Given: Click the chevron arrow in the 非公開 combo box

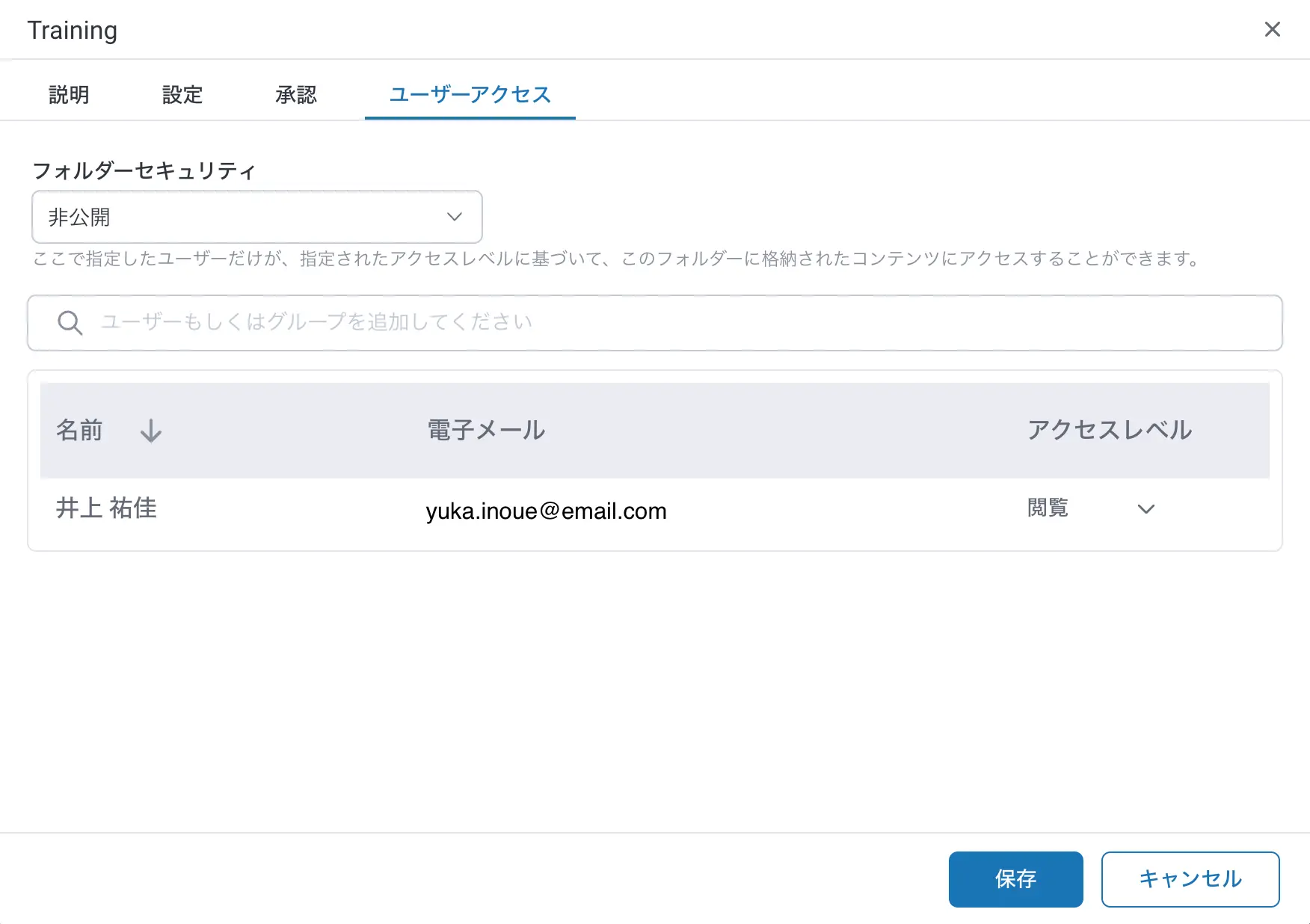Looking at the screenshot, I should [x=454, y=217].
